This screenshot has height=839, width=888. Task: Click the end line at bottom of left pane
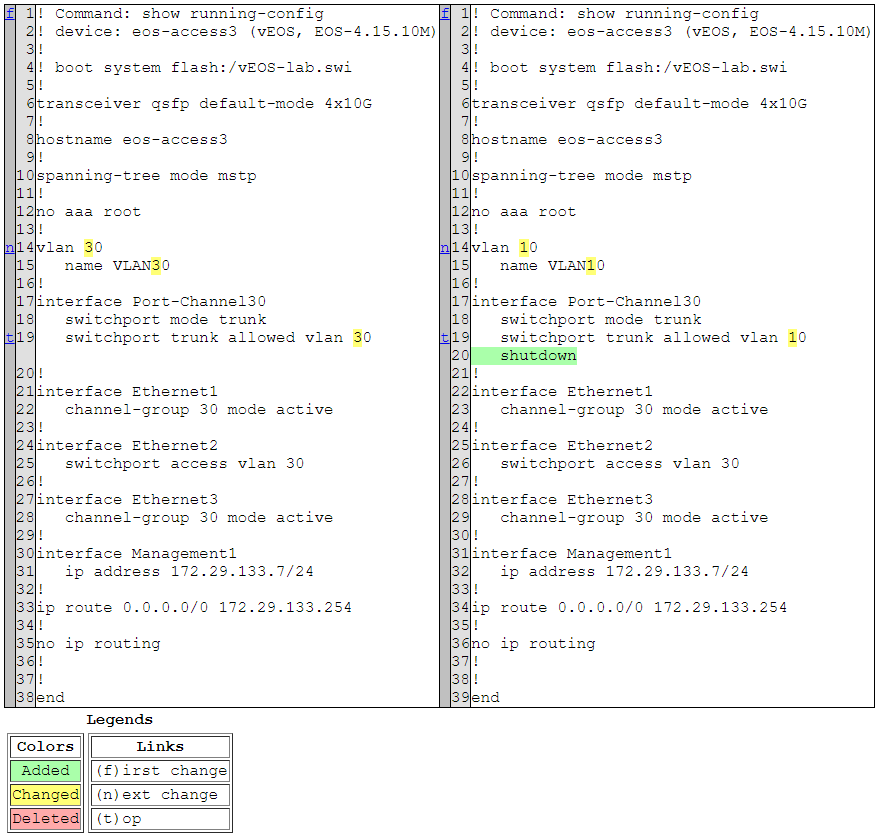coord(50,697)
